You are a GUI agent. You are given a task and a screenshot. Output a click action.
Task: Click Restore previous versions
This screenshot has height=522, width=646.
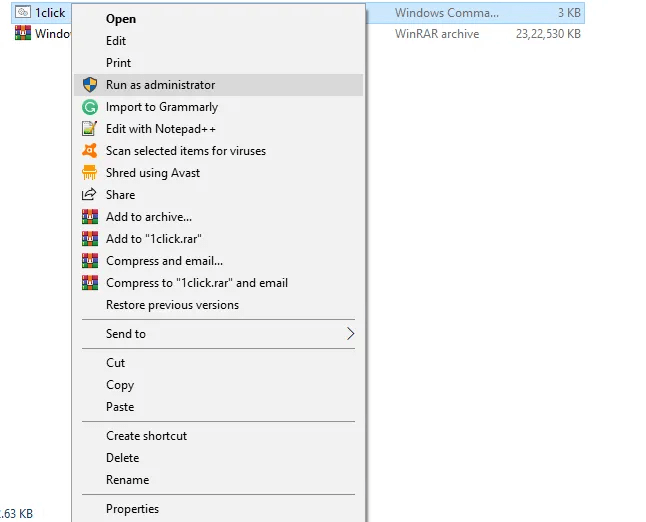172,305
